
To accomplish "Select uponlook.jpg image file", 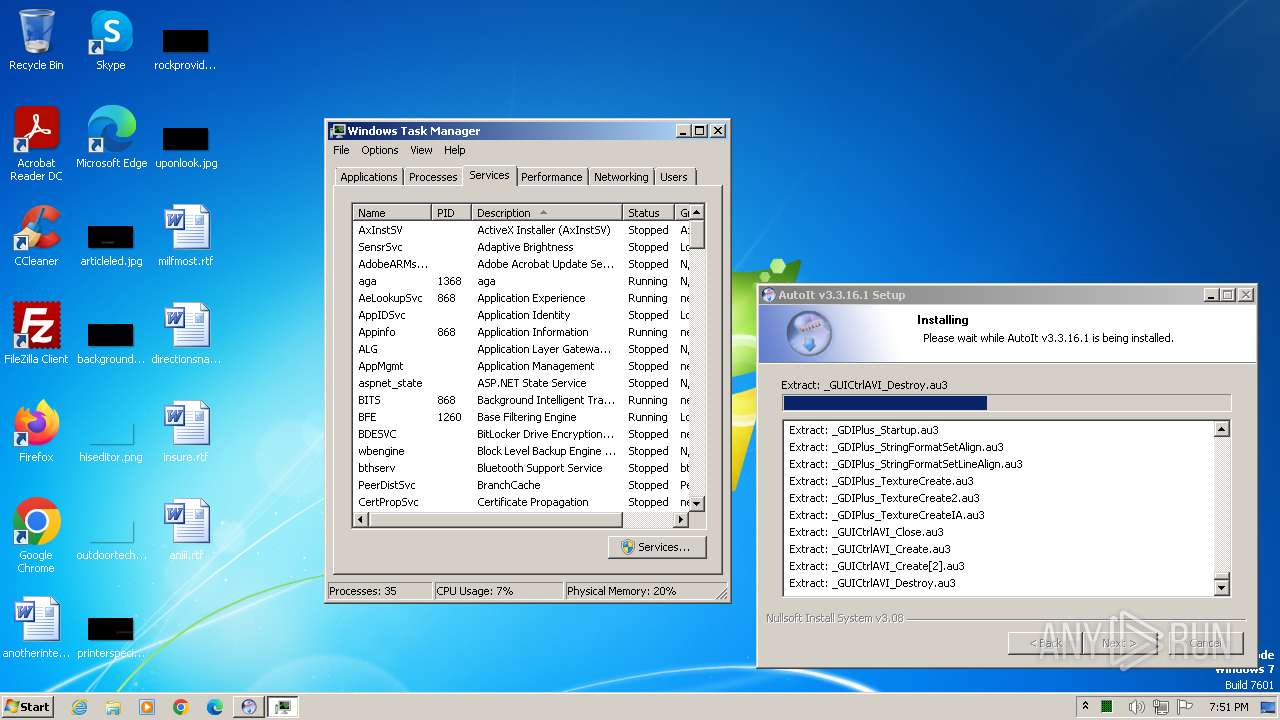I will point(186,145).
